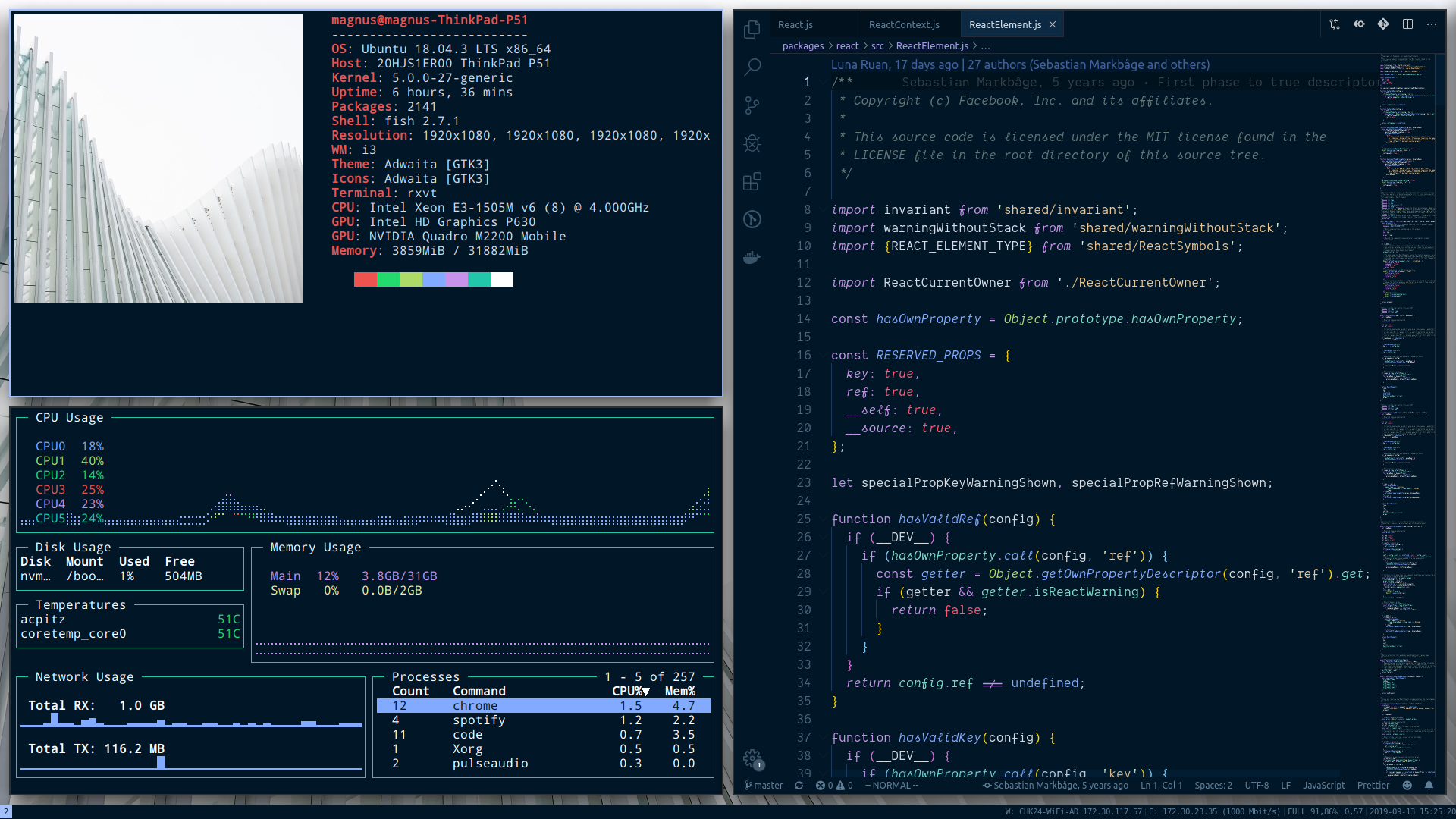Screen dimensions: 1456x819
Task: Click the coretemp_core0 temperature row
Action: [130, 634]
